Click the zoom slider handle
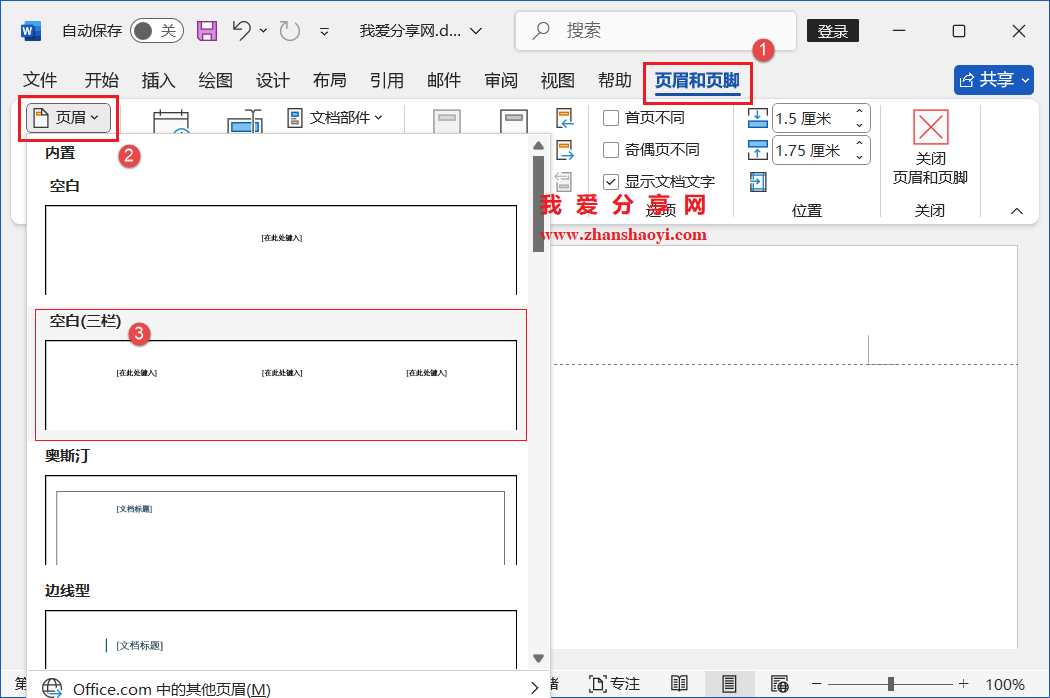Screen dimensions: 1050x698 point(891,684)
